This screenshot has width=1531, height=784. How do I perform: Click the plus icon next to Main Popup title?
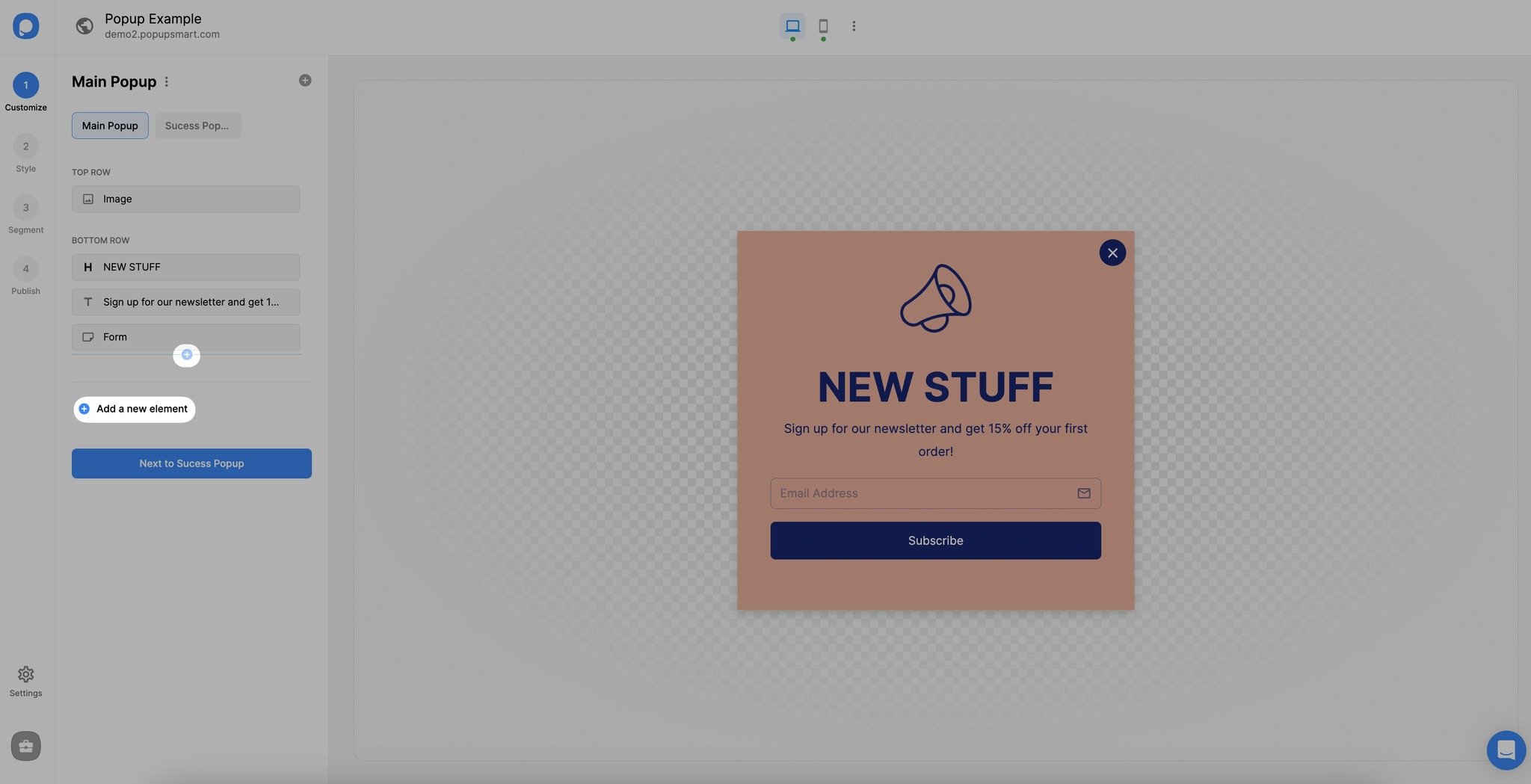304,79
